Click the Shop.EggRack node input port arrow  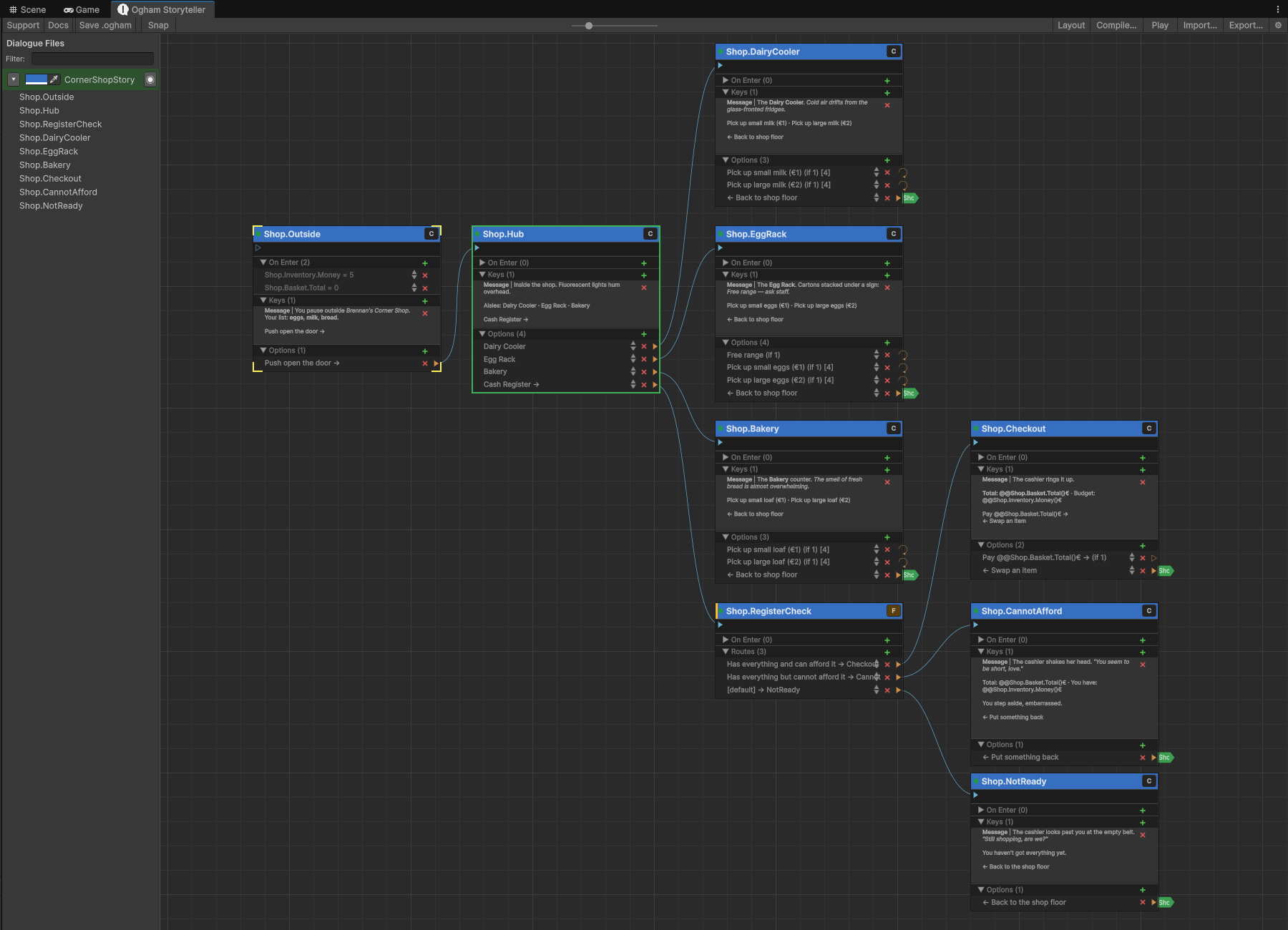[720, 248]
